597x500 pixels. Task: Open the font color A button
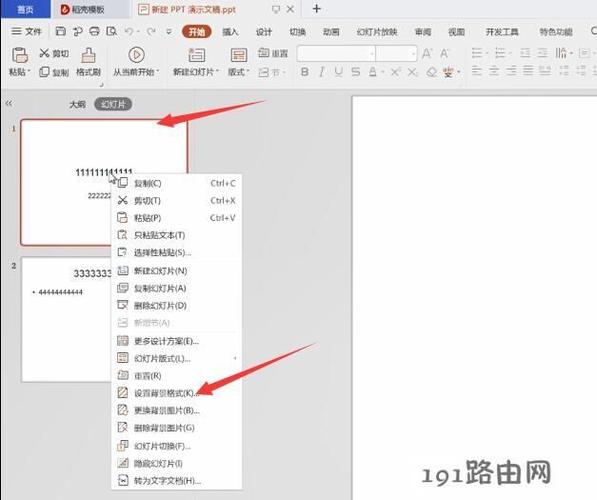[373, 72]
